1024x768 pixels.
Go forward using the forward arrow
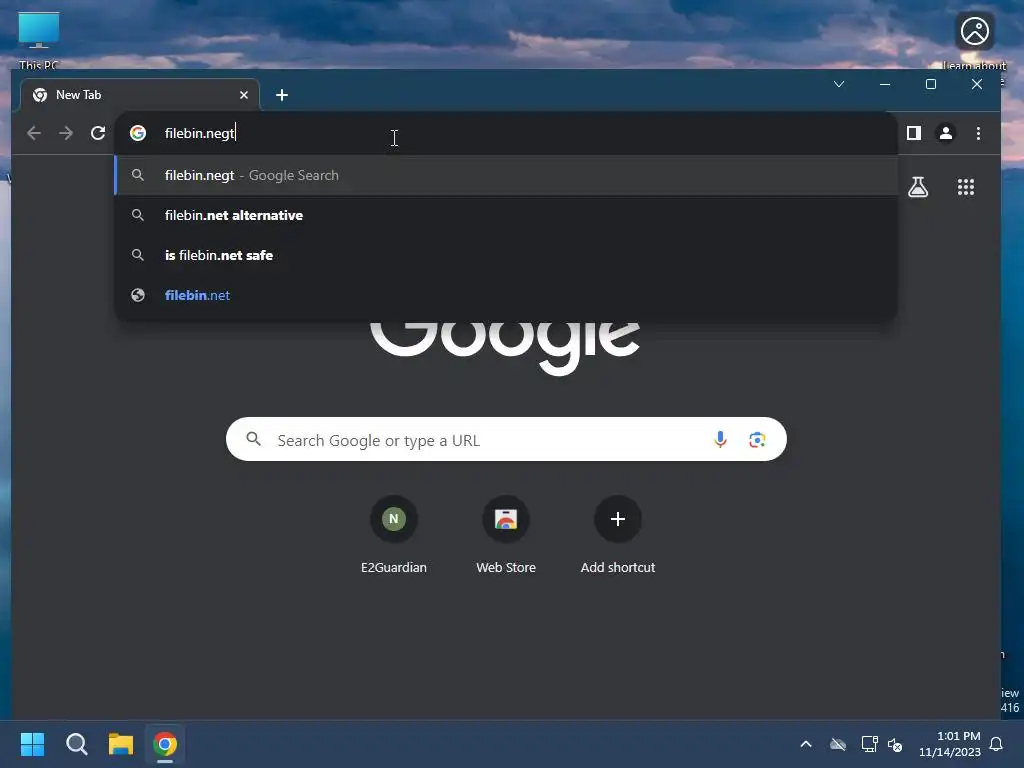pos(66,133)
